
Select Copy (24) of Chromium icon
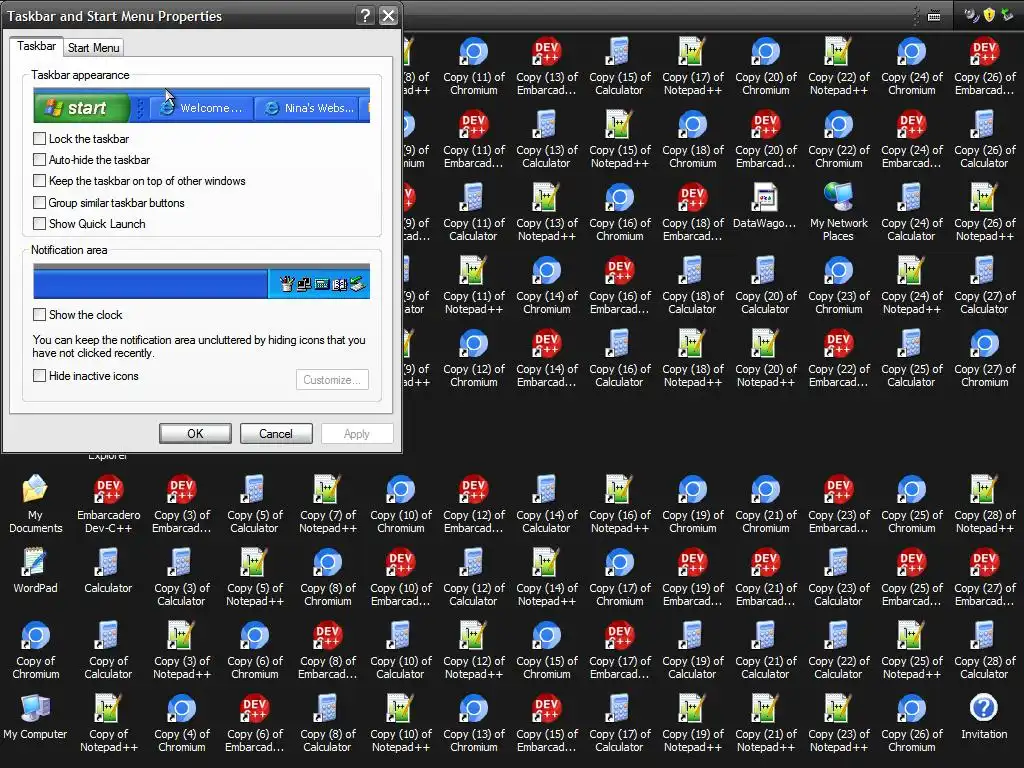tap(911, 66)
